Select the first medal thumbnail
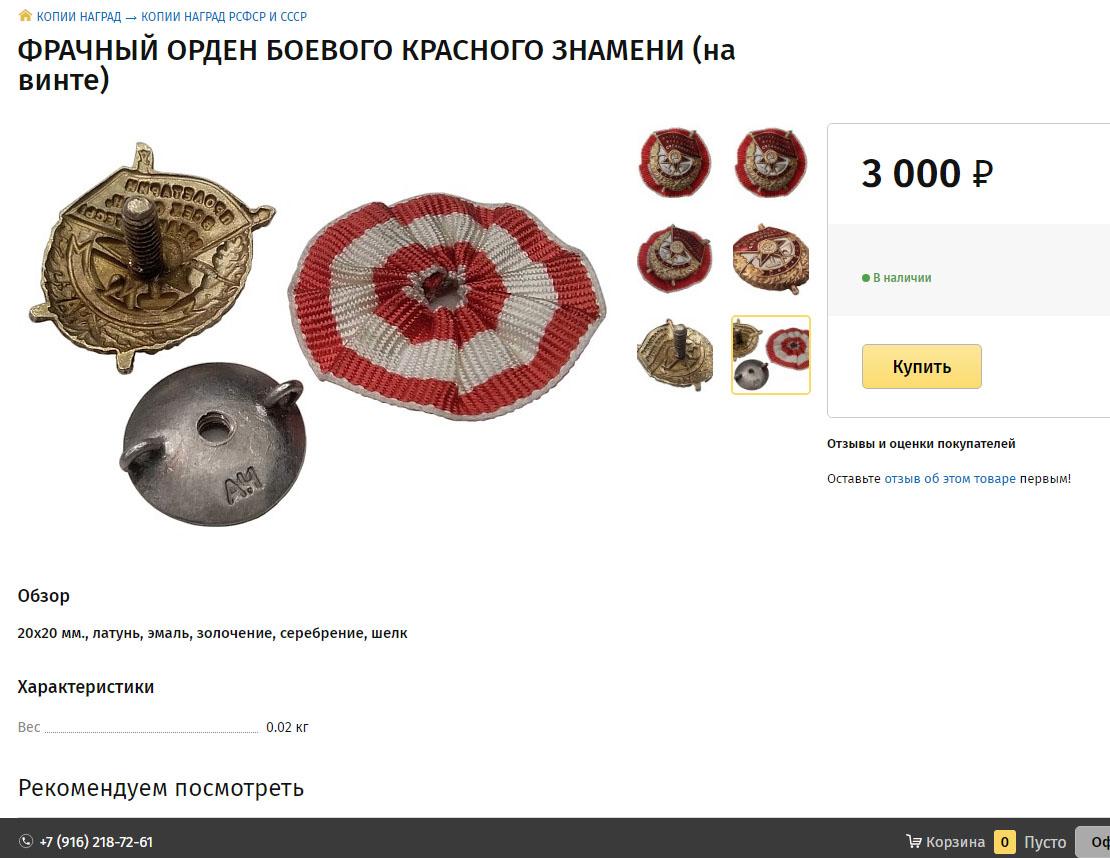Screen dimensions: 1110x858 pos(675,162)
